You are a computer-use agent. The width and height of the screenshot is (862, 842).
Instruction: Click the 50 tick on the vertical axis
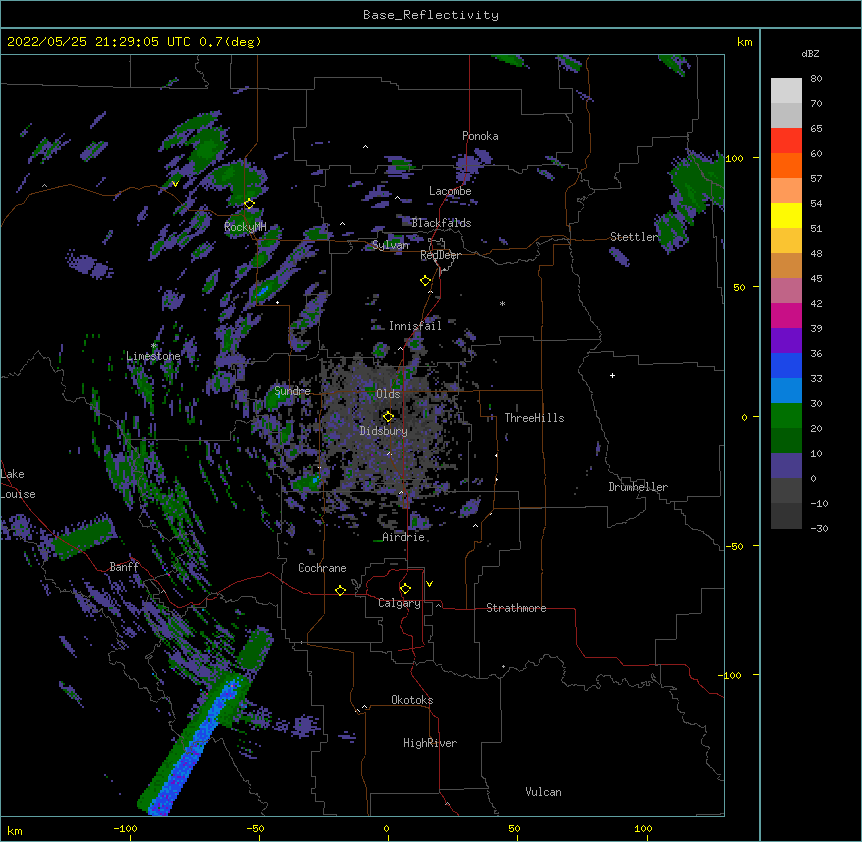coord(739,287)
